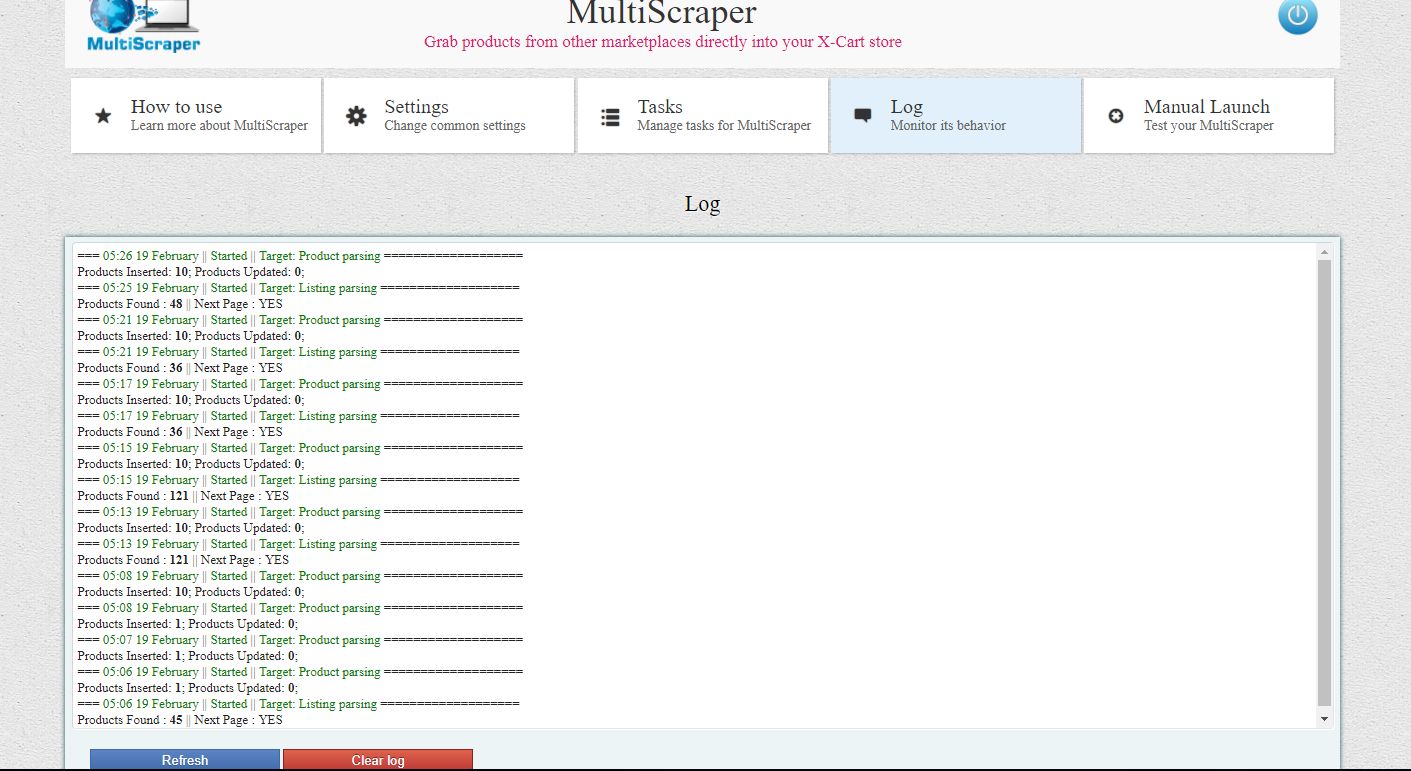The width and height of the screenshot is (1411, 771).
Task: Click the log scrollbar down arrow
Action: pyautogui.click(x=1325, y=718)
